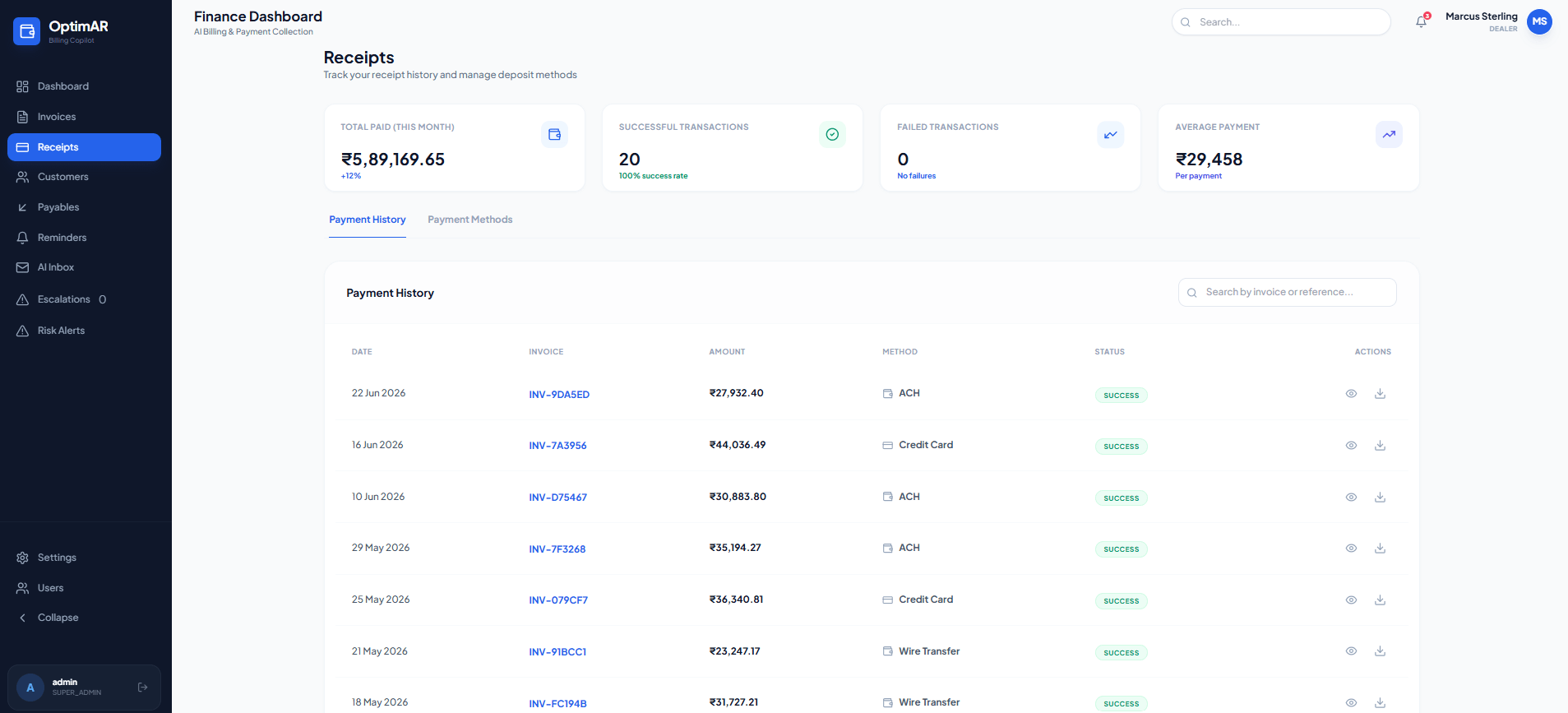Click the trending-up icon on Average Payment card
1568x713 pixels.
coord(1389,134)
